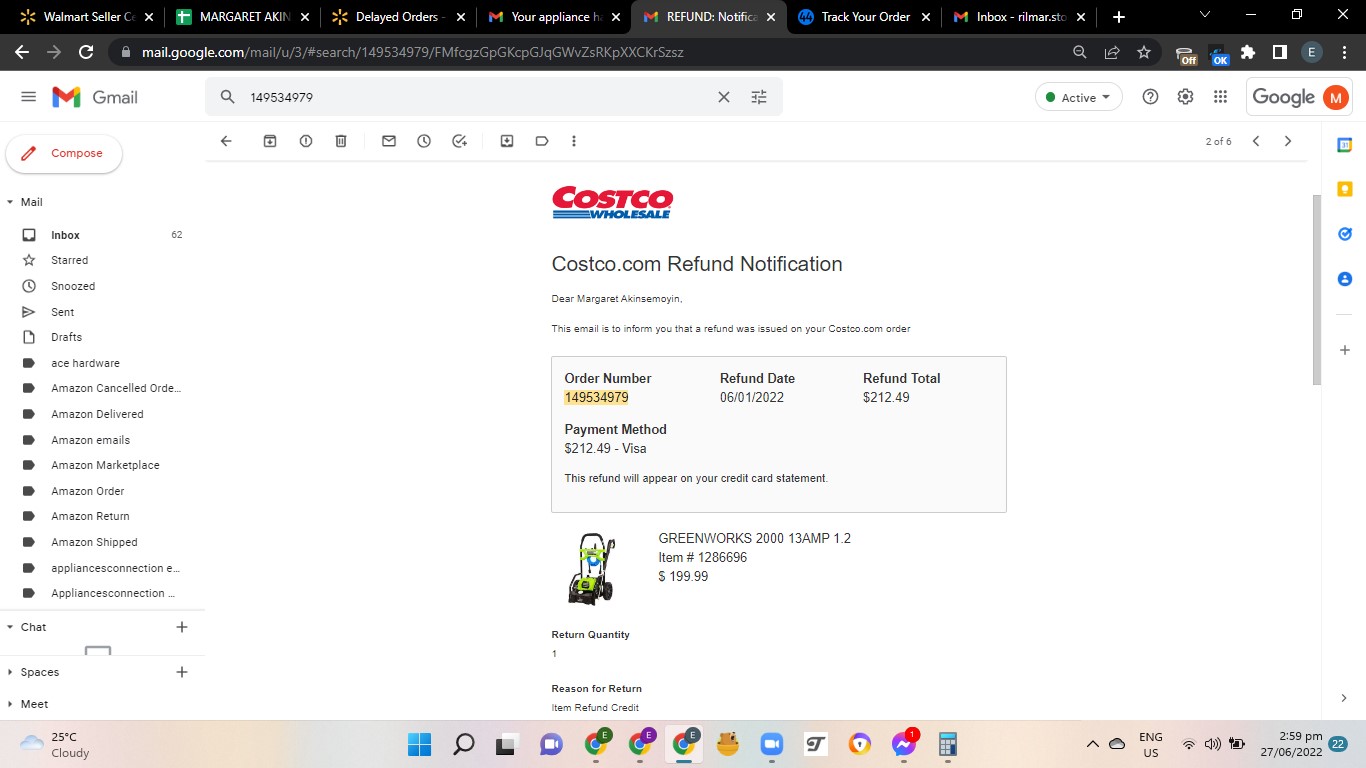Screen dimensions: 1366x768
Task: Create a new space plus button
Action: (x=182, y=672)
